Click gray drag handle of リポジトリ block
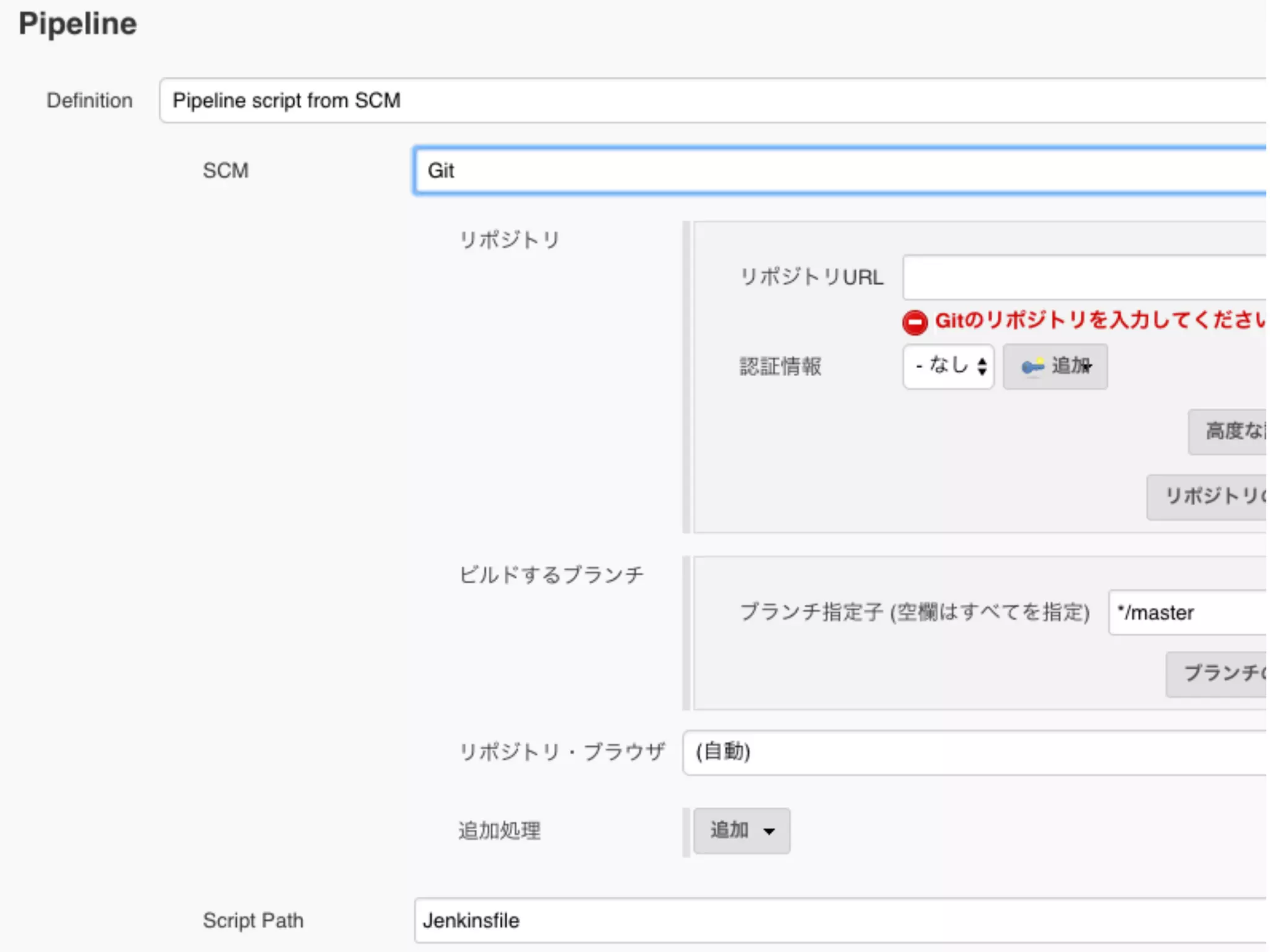This screenshot has width=1270, height=952. pyautogui.click(x=686, y=377)
